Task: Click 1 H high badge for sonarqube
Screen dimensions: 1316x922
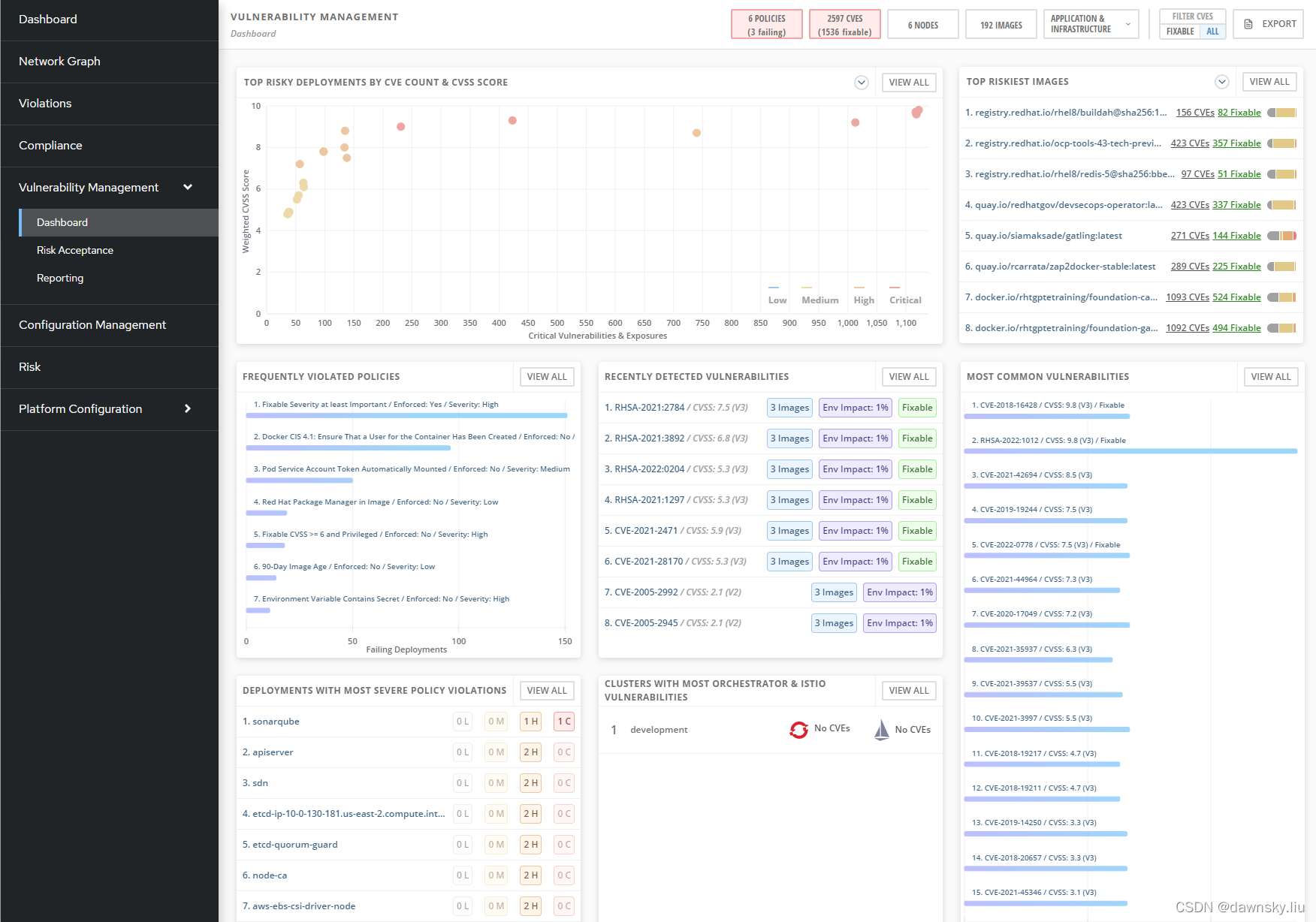Action: click(531, 722)
